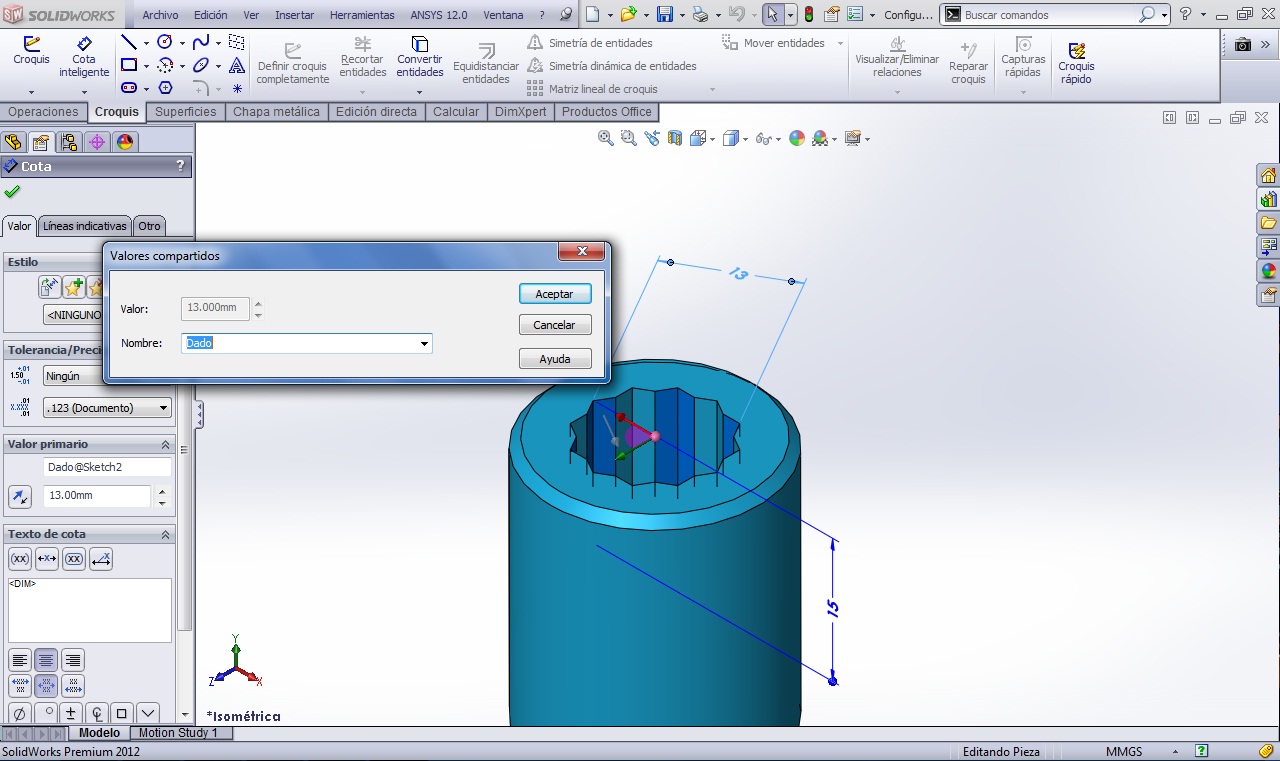Image resolution: width=1280 pixels, height=761 pixels.
Task: Open DisplayManager tab icon
Action: [x=124, y=142]
